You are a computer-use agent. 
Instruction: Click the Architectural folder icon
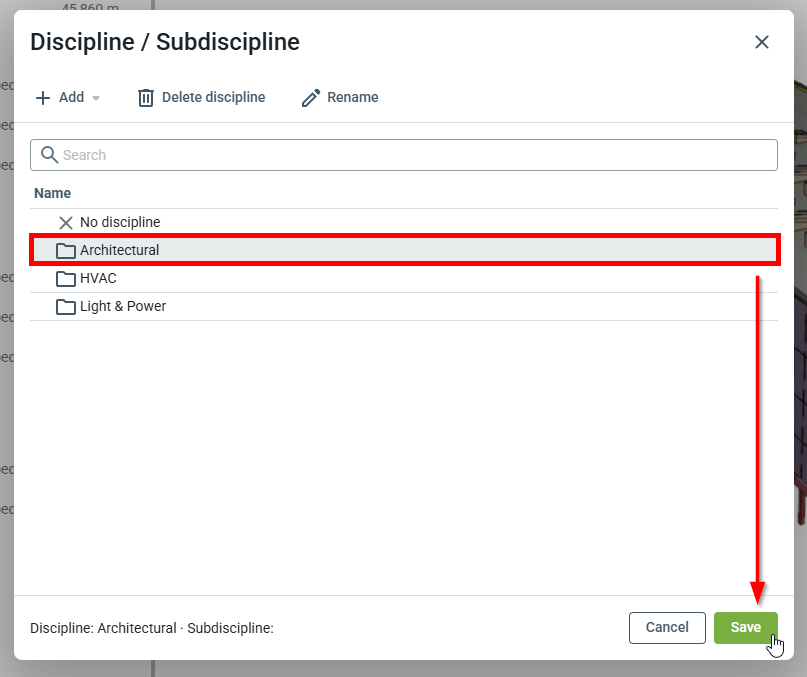point(66,250)
